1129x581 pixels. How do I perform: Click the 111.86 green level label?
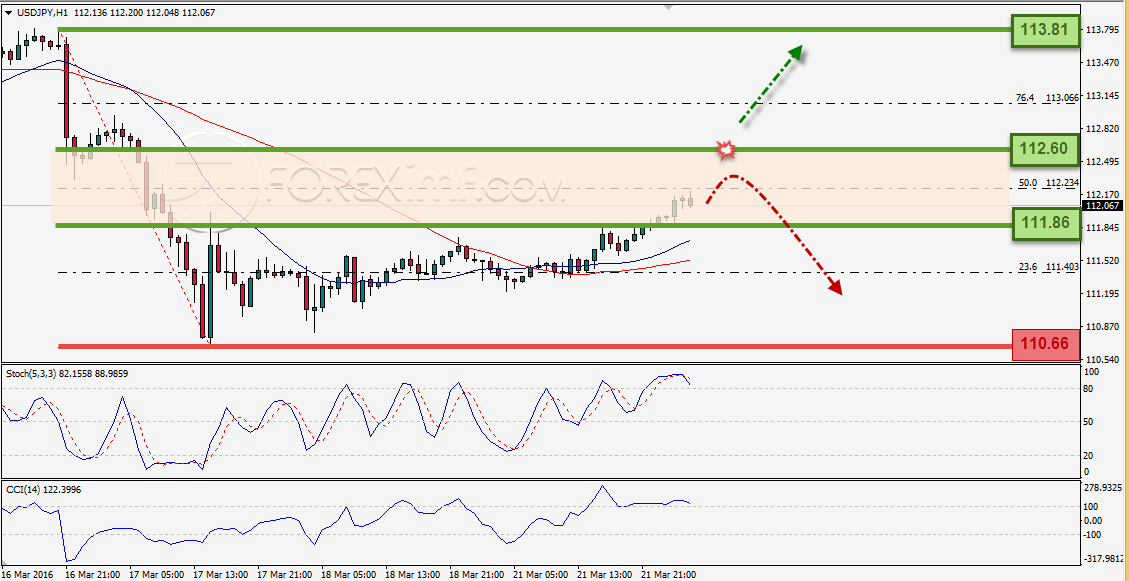point(1046,225)
